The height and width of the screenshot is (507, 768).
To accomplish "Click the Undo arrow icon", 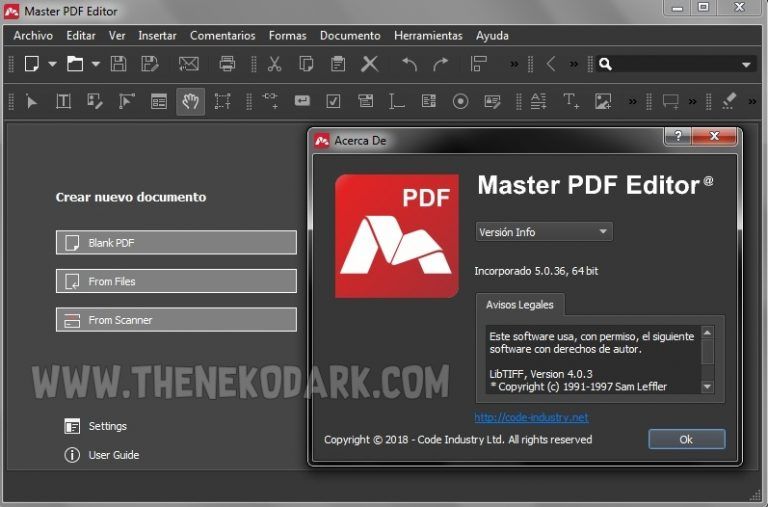I will point(409,64).
